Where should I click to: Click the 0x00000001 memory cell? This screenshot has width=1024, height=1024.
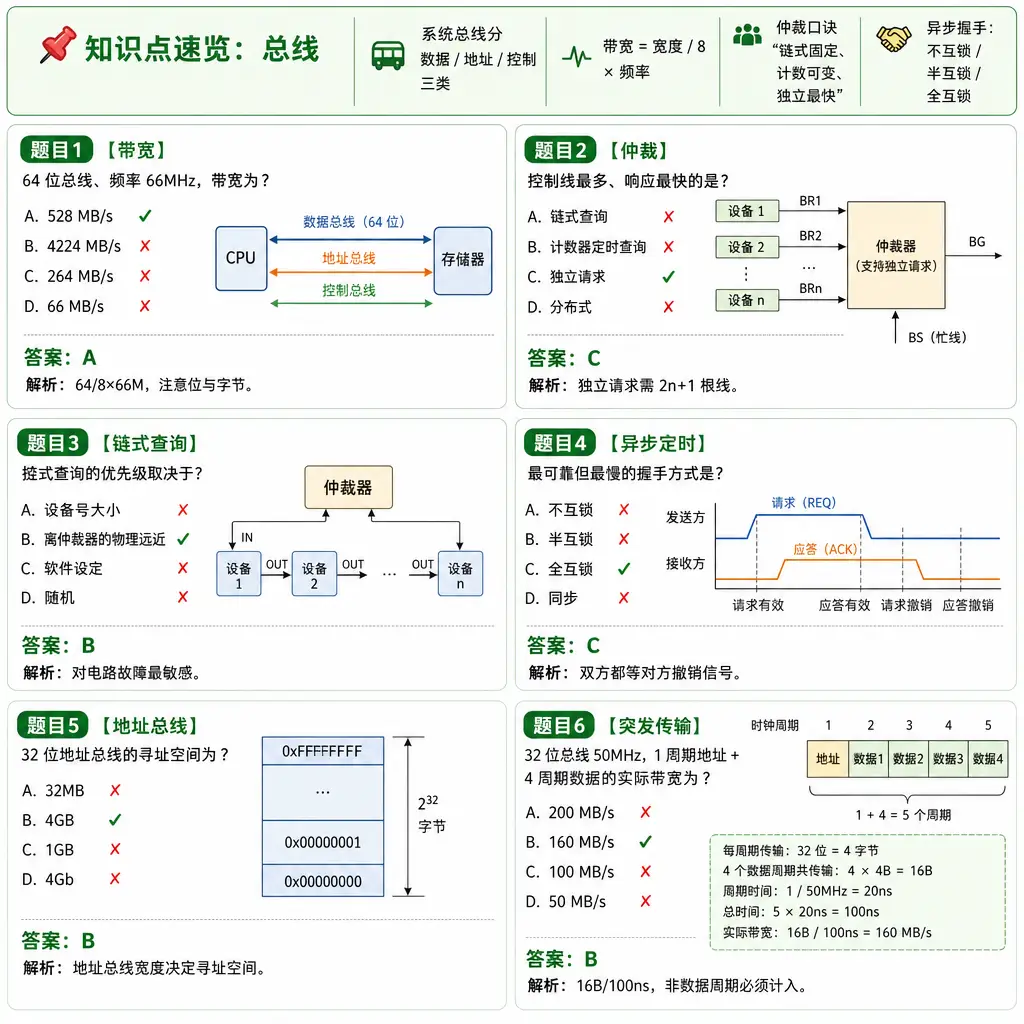coord(323,842)
